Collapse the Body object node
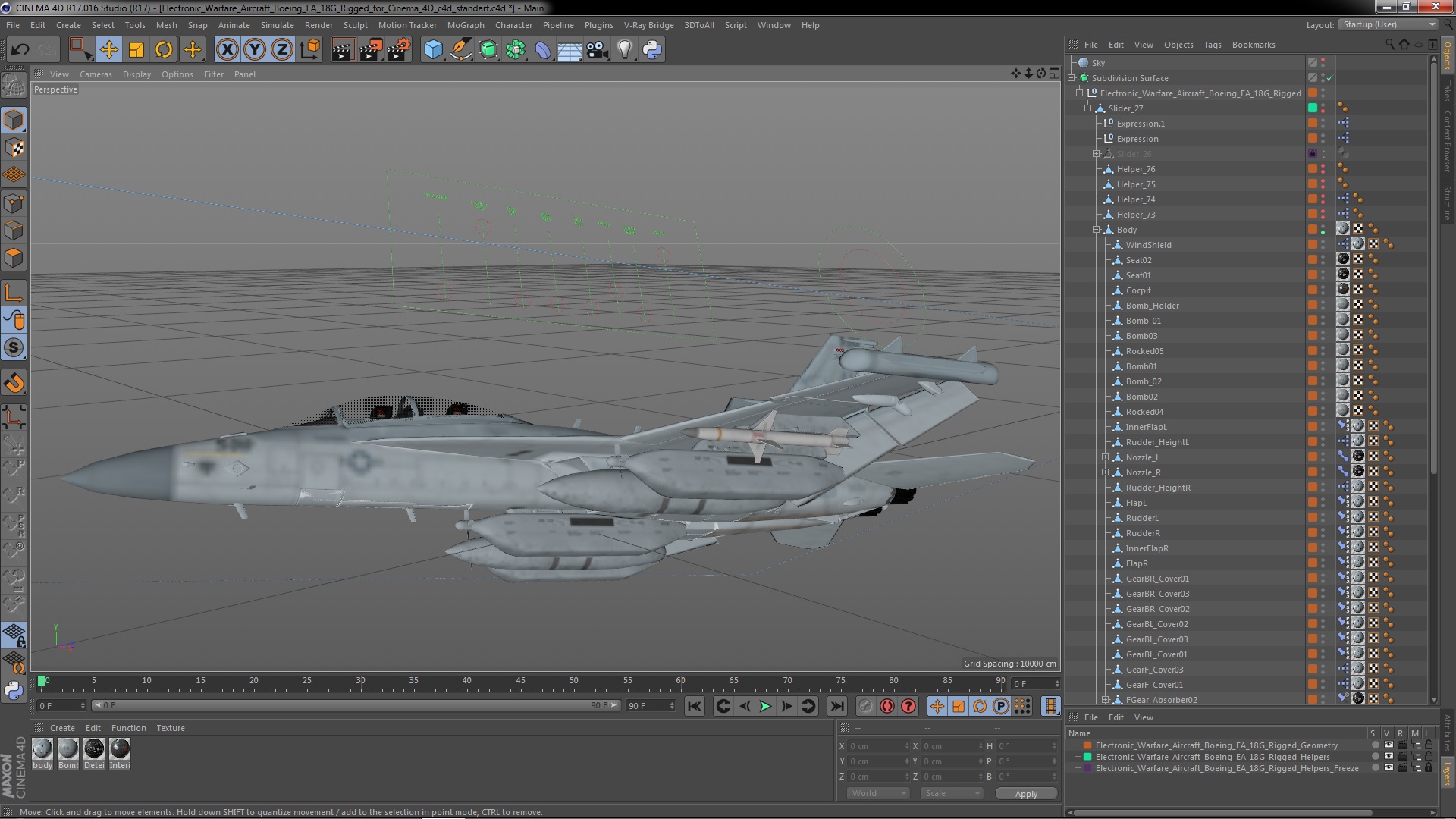Viewport: 1456px width, 819px height. 1097,230
